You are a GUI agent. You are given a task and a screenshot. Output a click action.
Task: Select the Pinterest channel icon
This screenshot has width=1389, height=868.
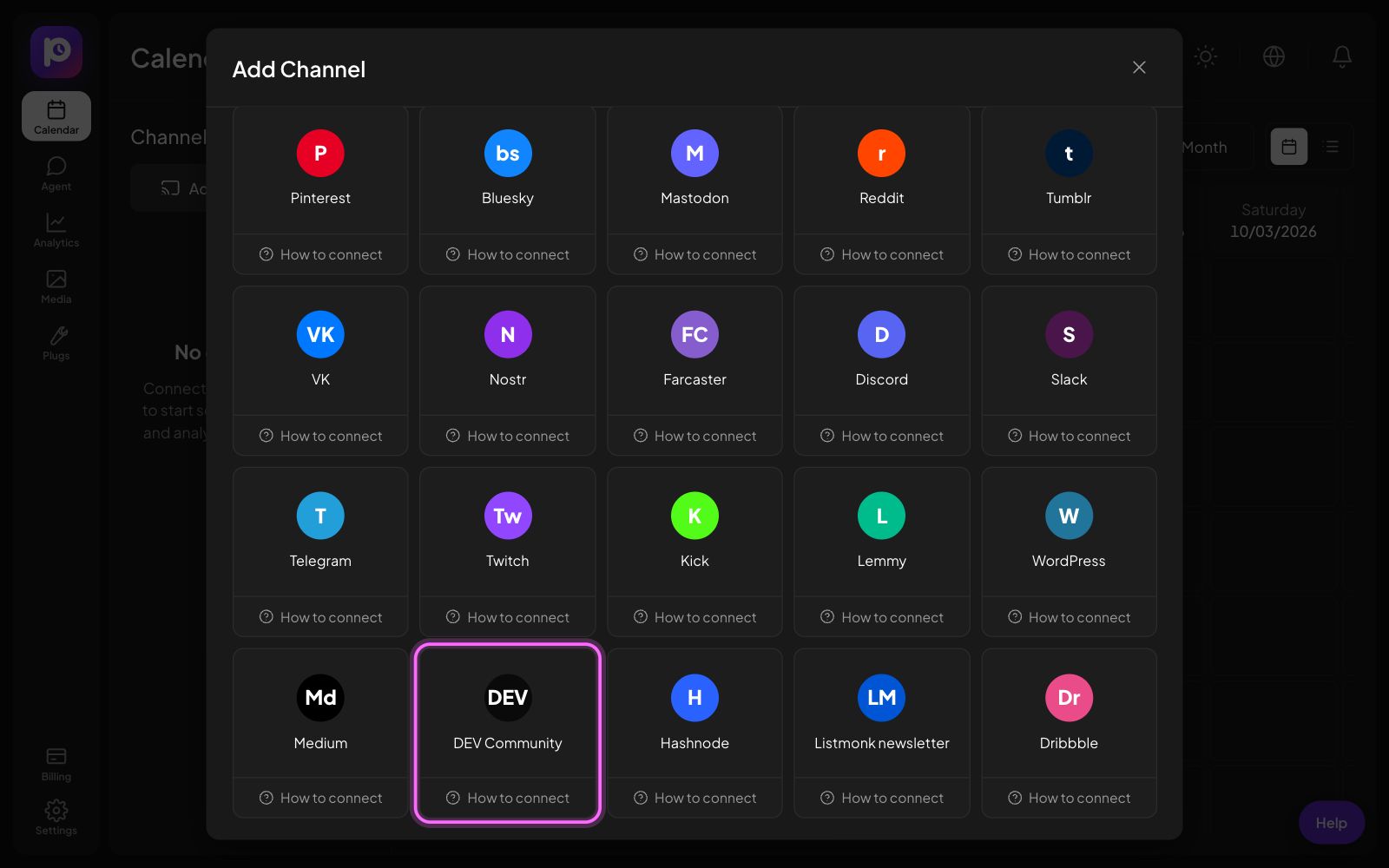point(320,154)
